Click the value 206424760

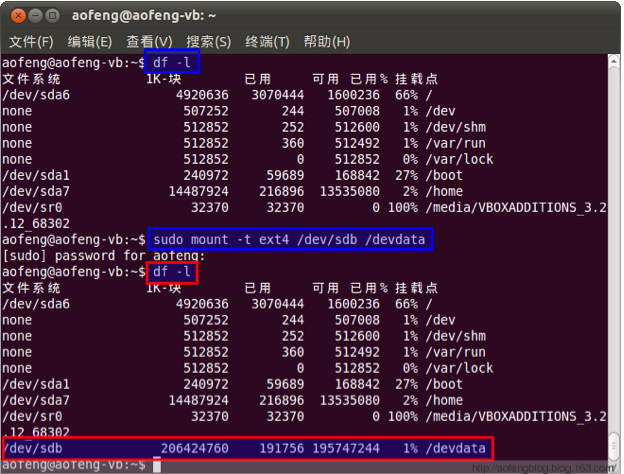pyautogui.click(x=195, y=449)
